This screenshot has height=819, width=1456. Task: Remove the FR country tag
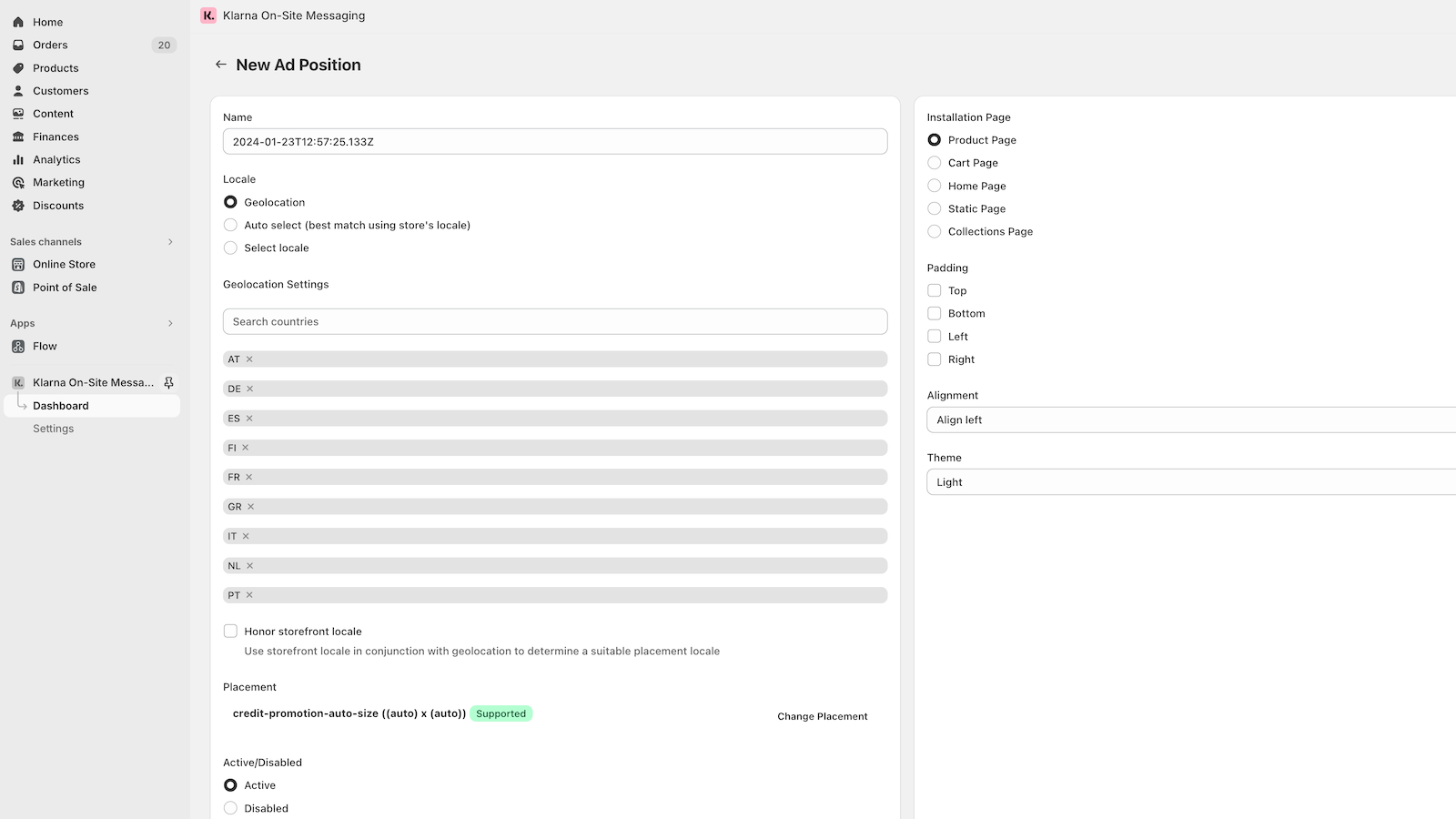pos(249,477)
